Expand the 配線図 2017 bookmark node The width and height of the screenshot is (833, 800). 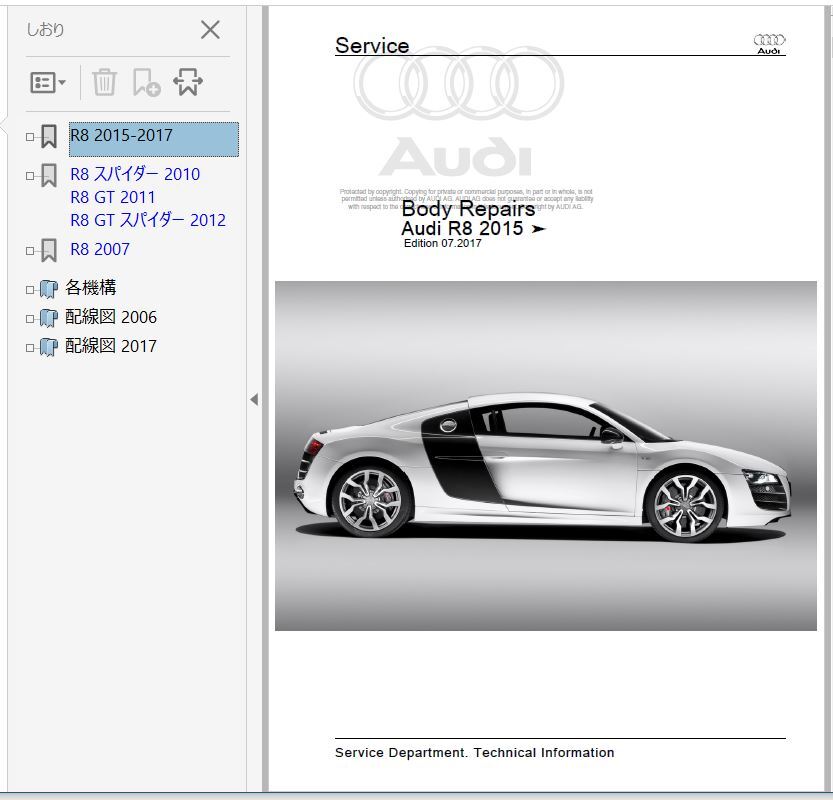tap(30, 348)
